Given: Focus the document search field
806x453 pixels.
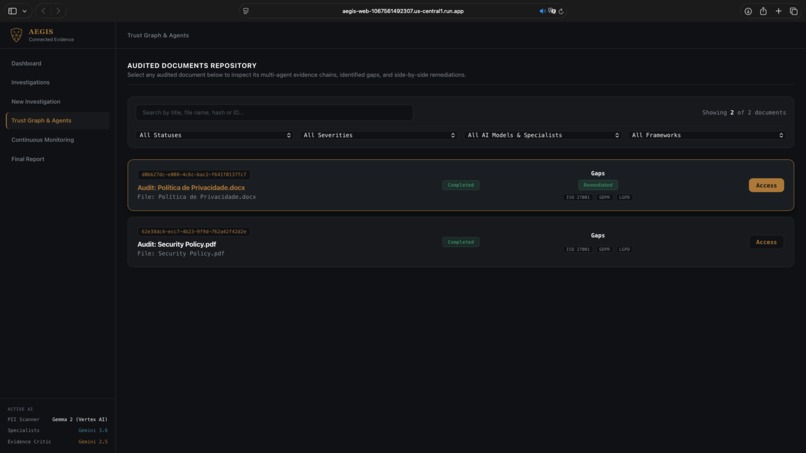Looking at the screenshot, I should pyautogui.click(x=274, y=113).
